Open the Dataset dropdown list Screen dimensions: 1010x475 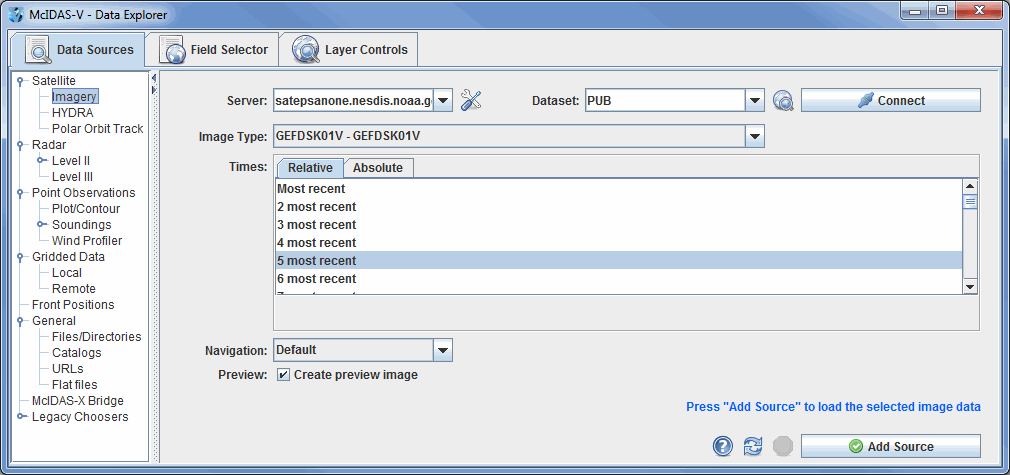(x=755, y=101)
